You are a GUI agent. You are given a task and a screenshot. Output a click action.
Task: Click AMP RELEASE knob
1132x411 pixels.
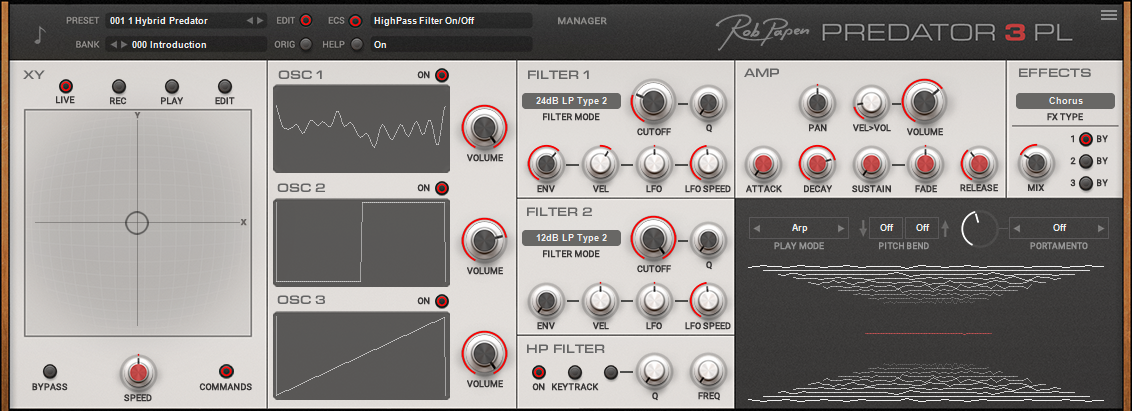[x=979, y=163]
